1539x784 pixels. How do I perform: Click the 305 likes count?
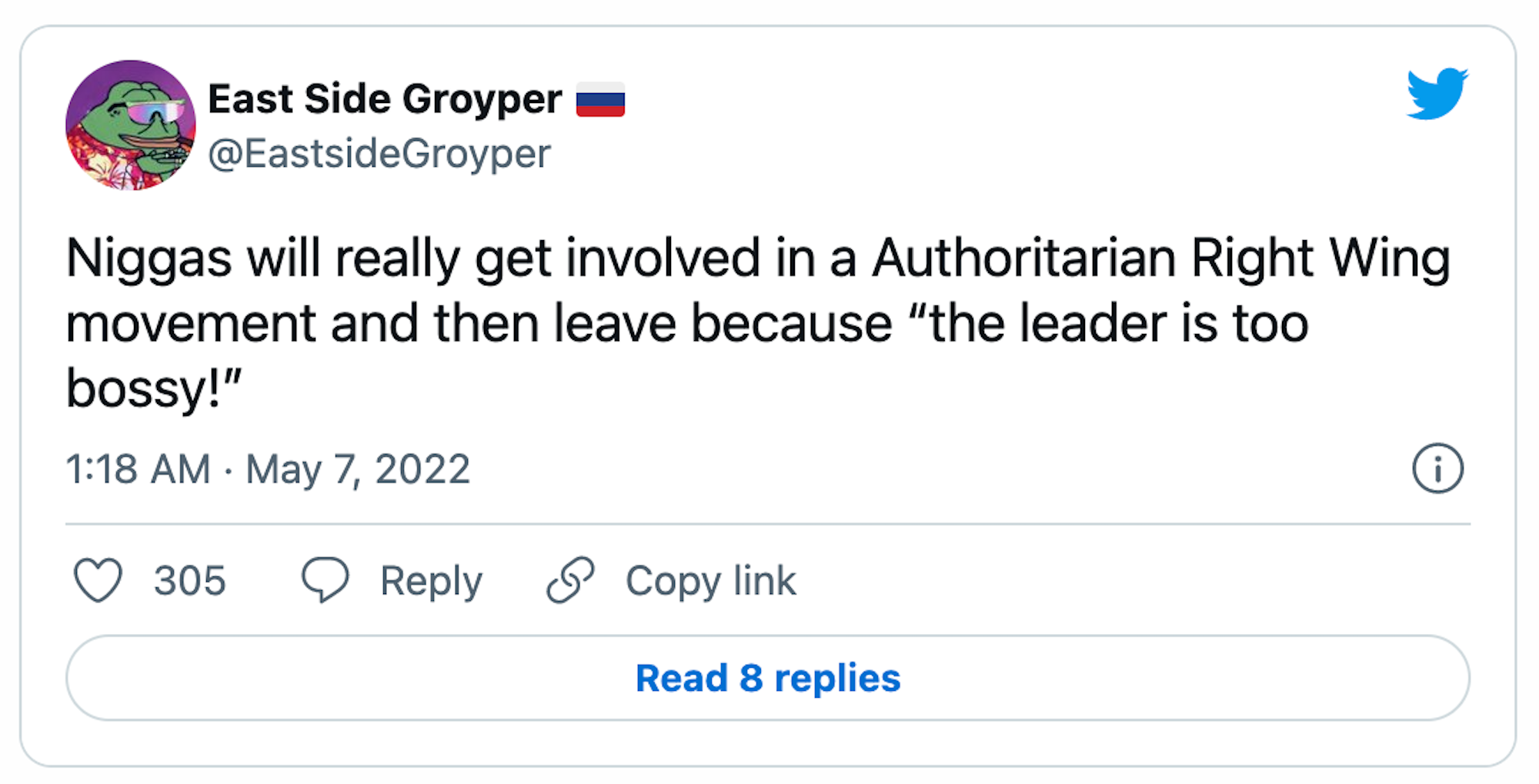pos(189,581)
